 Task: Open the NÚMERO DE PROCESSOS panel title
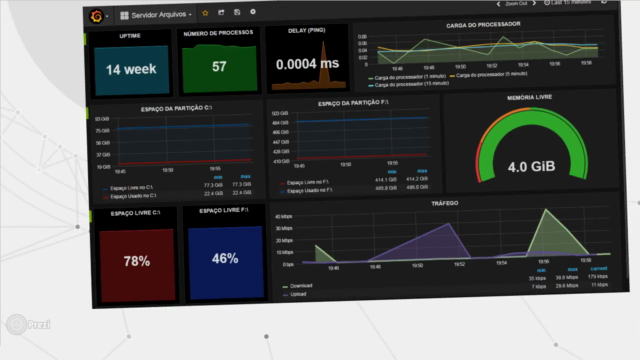tap(218, 33)
